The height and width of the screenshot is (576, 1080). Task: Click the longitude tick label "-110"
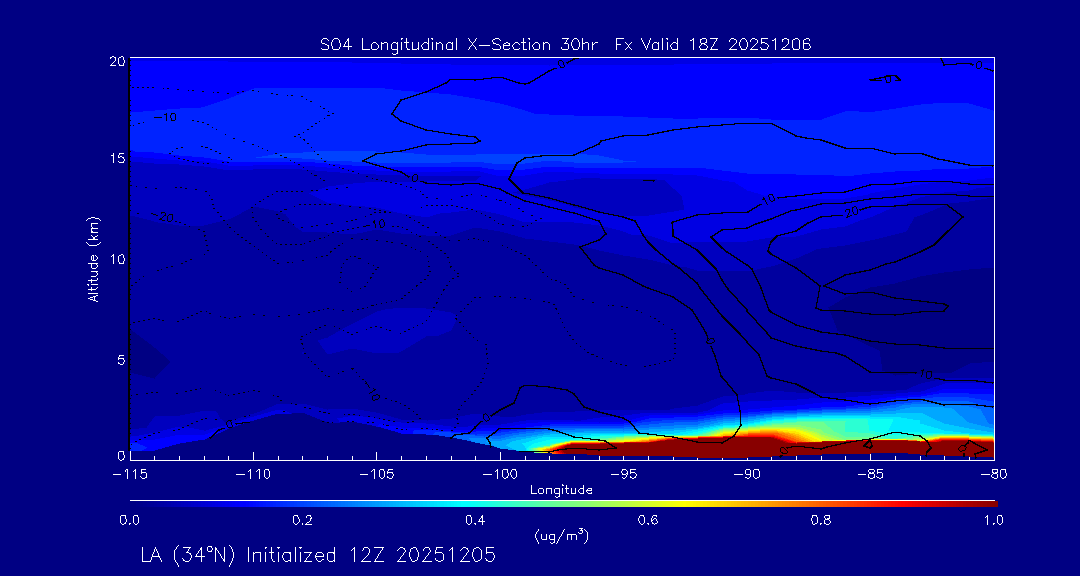(x=253, y=475)
